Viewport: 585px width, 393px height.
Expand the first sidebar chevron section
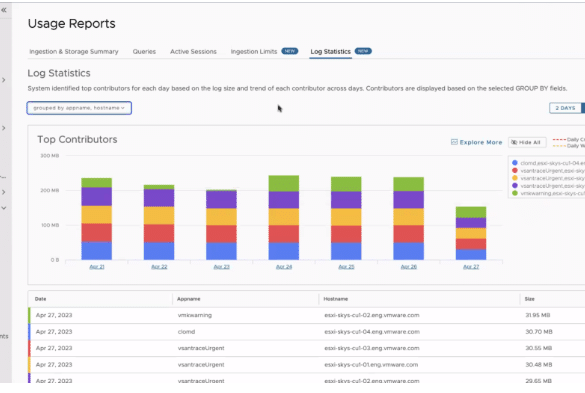coord(4,80)
